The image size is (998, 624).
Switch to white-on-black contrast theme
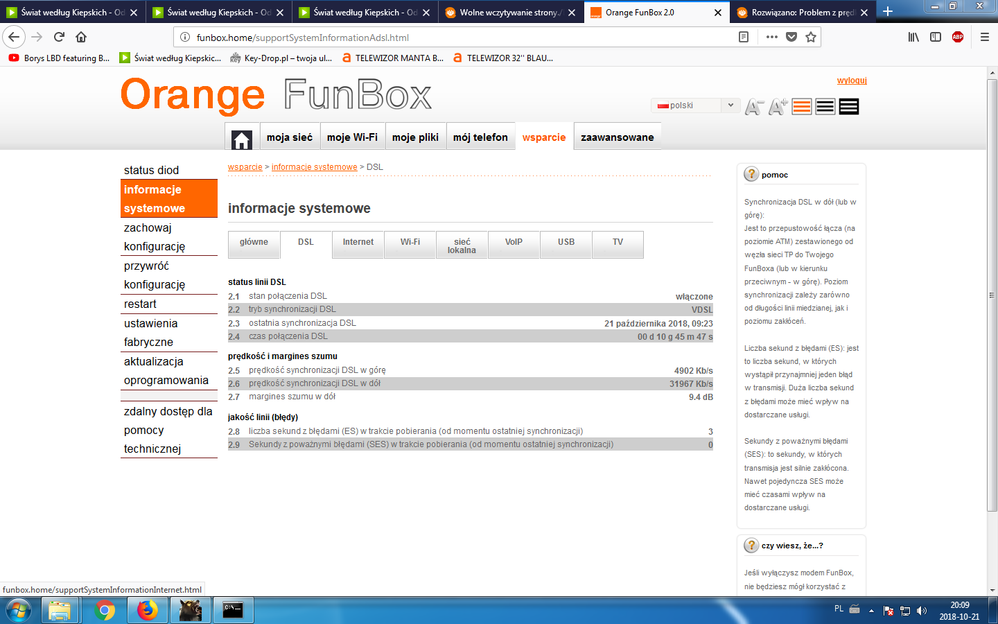coord(849,107)
